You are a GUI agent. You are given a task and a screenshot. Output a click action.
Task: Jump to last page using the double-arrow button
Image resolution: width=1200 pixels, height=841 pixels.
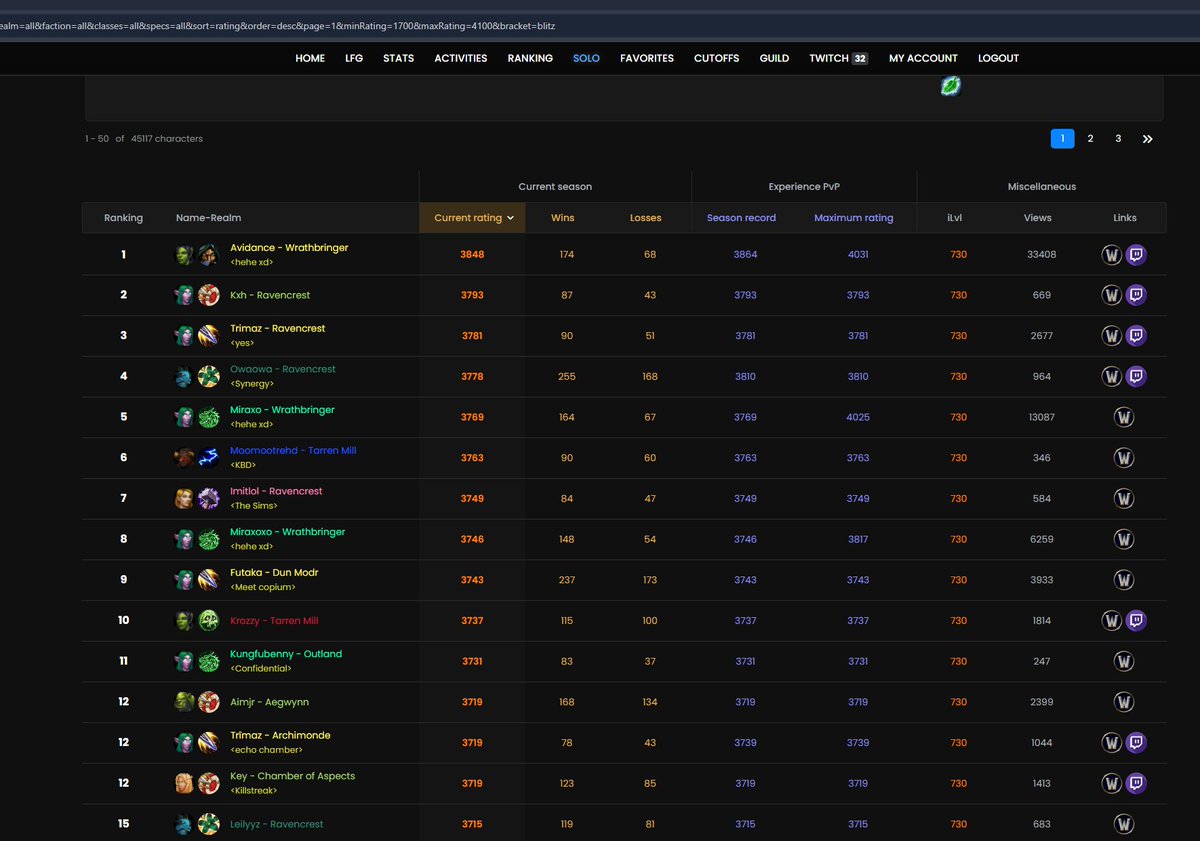tap(1146, 138)
